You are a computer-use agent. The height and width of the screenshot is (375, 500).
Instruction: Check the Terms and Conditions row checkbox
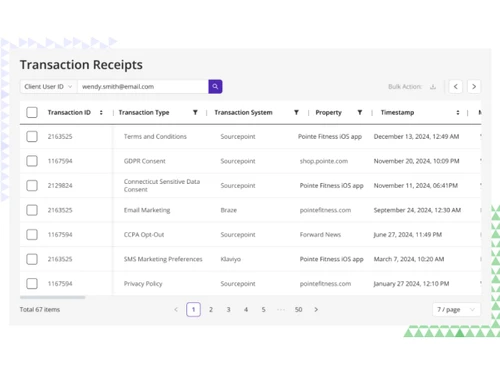tap(32, 136)
